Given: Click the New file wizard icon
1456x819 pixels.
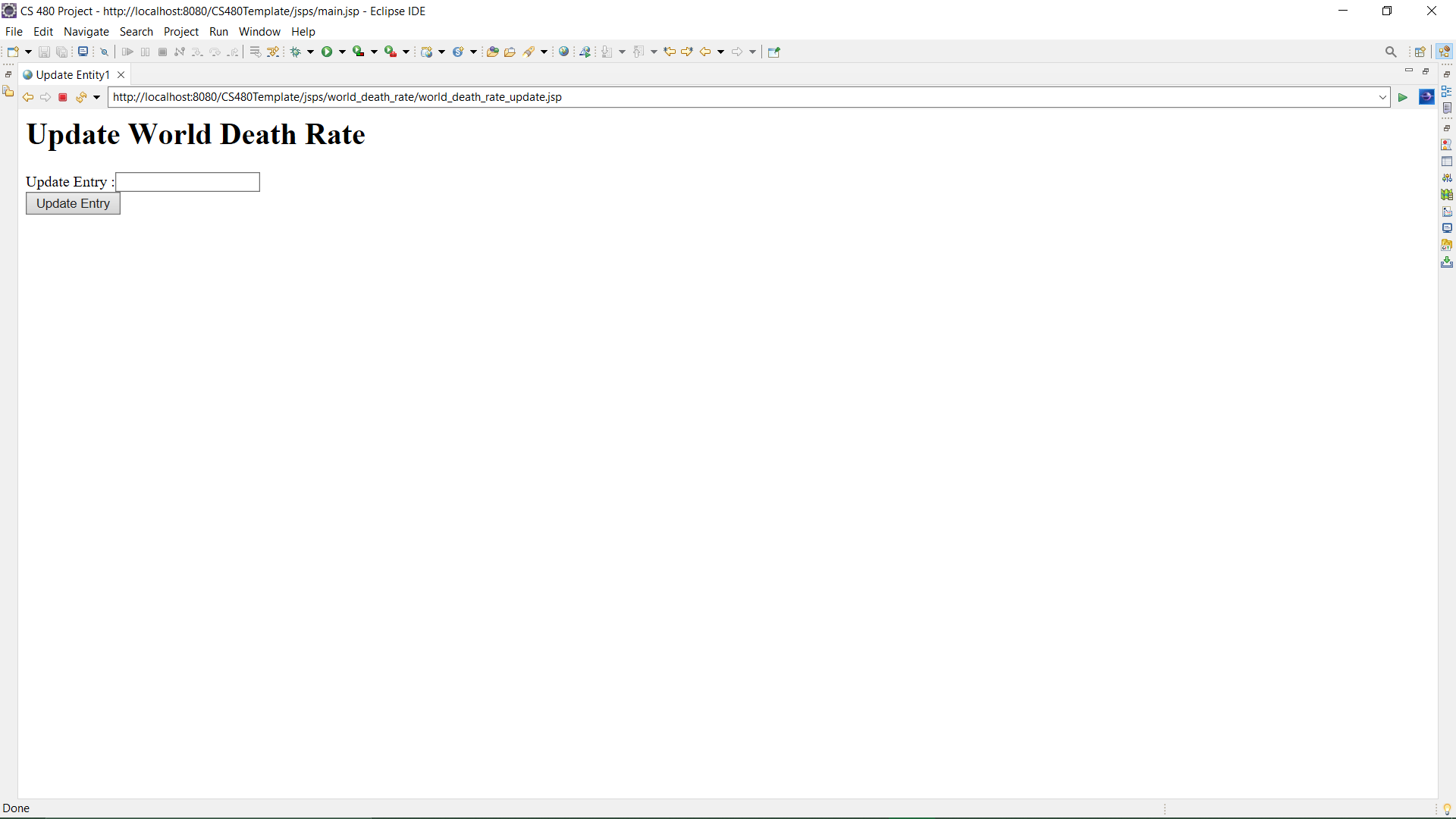Looking at the screenshot, I should pos(13,52).
